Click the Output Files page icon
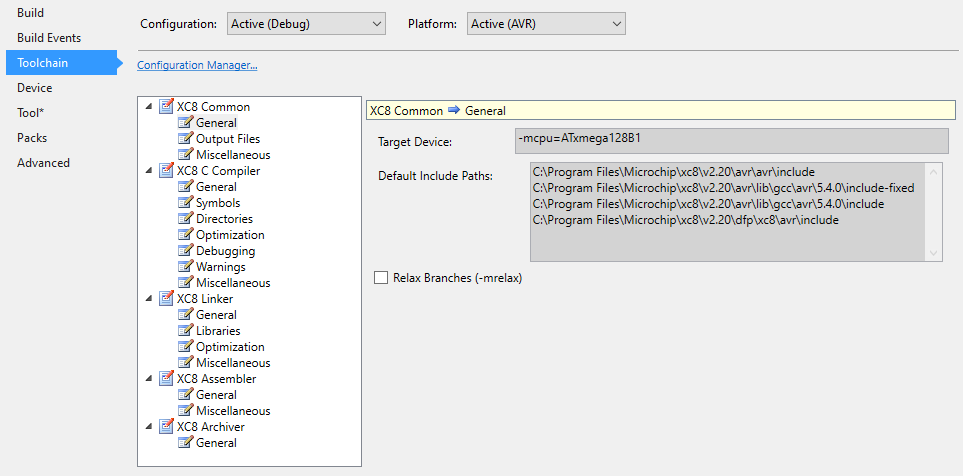963x476 pixels. pos(185,139)
